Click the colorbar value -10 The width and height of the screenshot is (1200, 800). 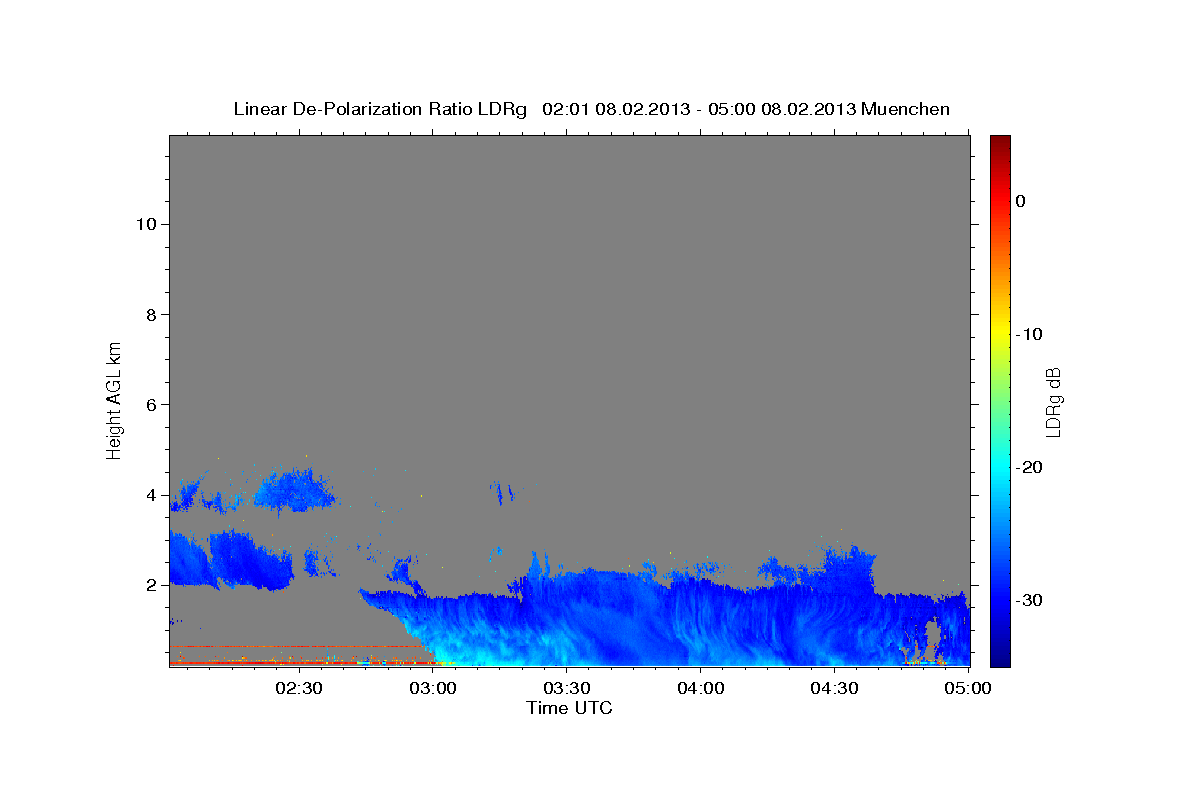tap(1030, 334)
